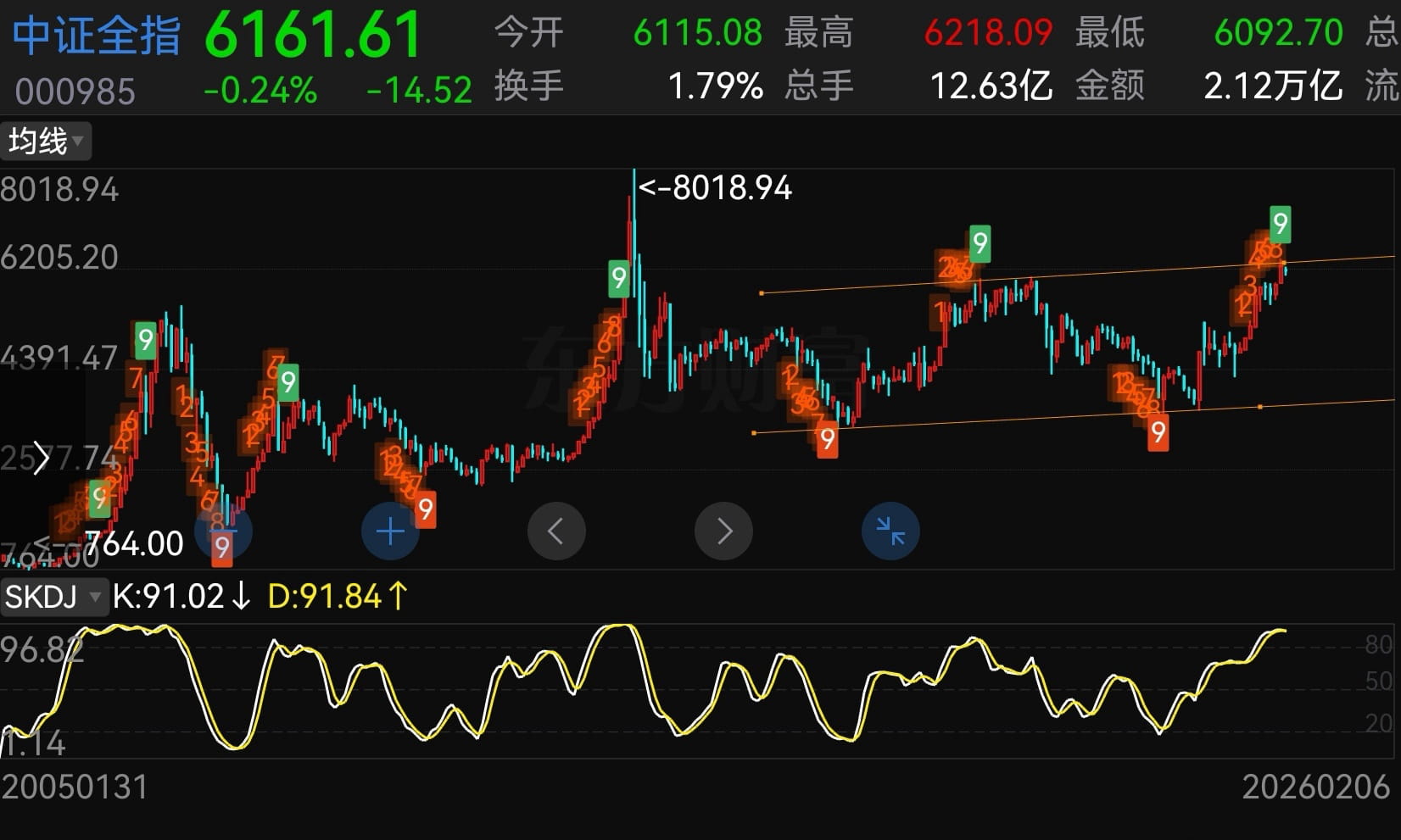Select the left arrow to pan chart backward
Image resolution: width=1401 pixels, height=840 pixels.
pos(556,531)
